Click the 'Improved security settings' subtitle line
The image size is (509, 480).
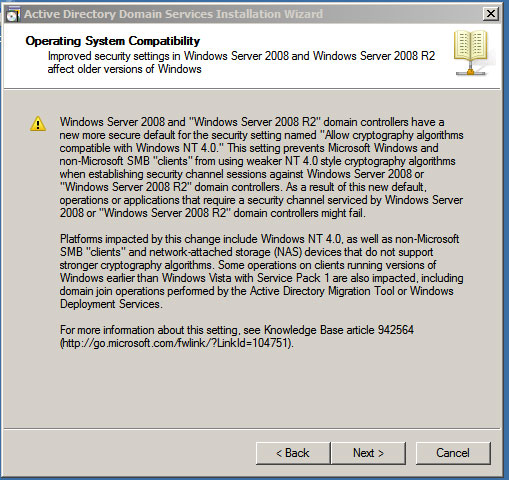click(x=241, y=56)
